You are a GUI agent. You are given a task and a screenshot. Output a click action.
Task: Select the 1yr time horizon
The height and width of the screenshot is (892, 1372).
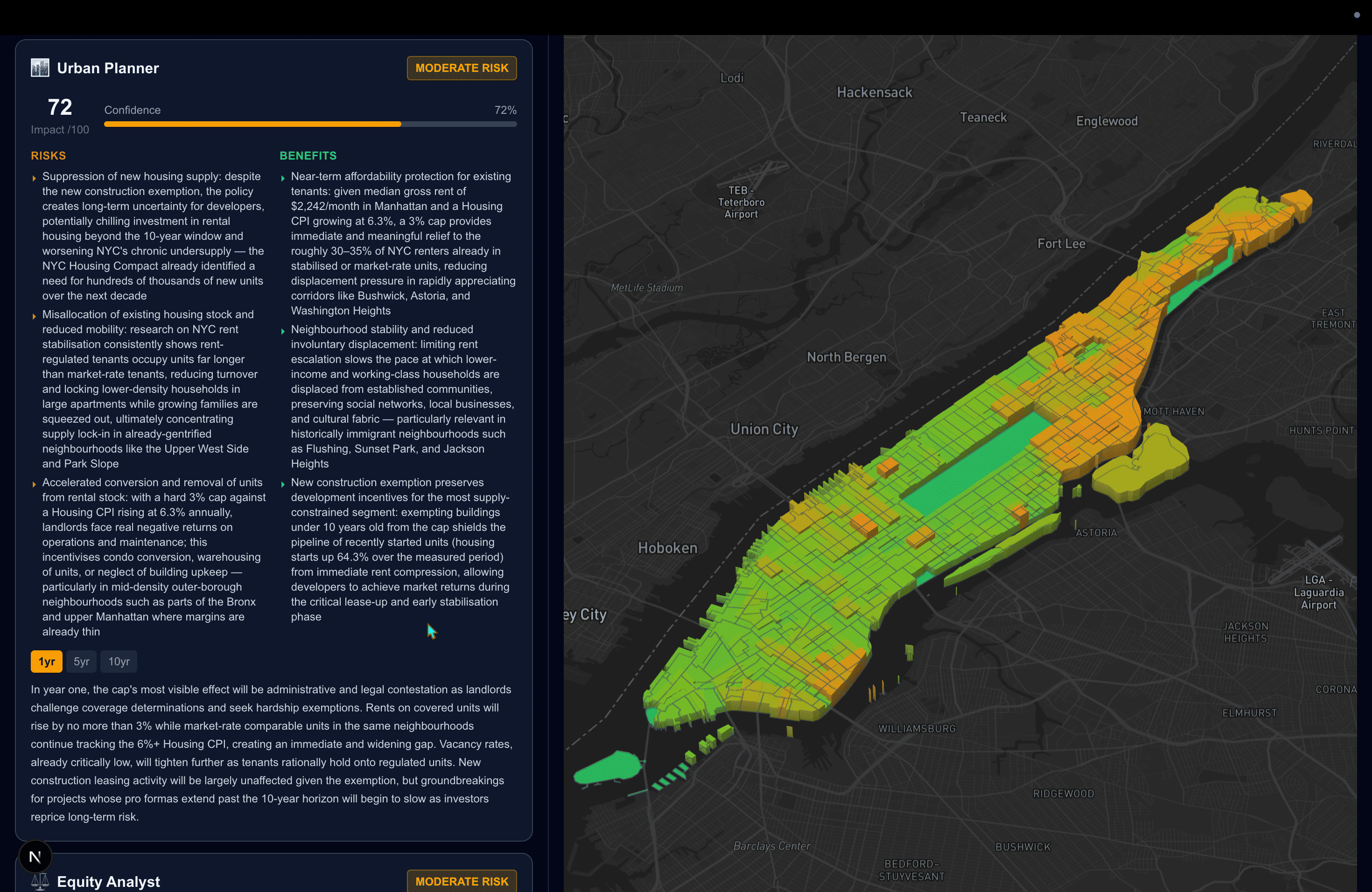pos(46,662)
